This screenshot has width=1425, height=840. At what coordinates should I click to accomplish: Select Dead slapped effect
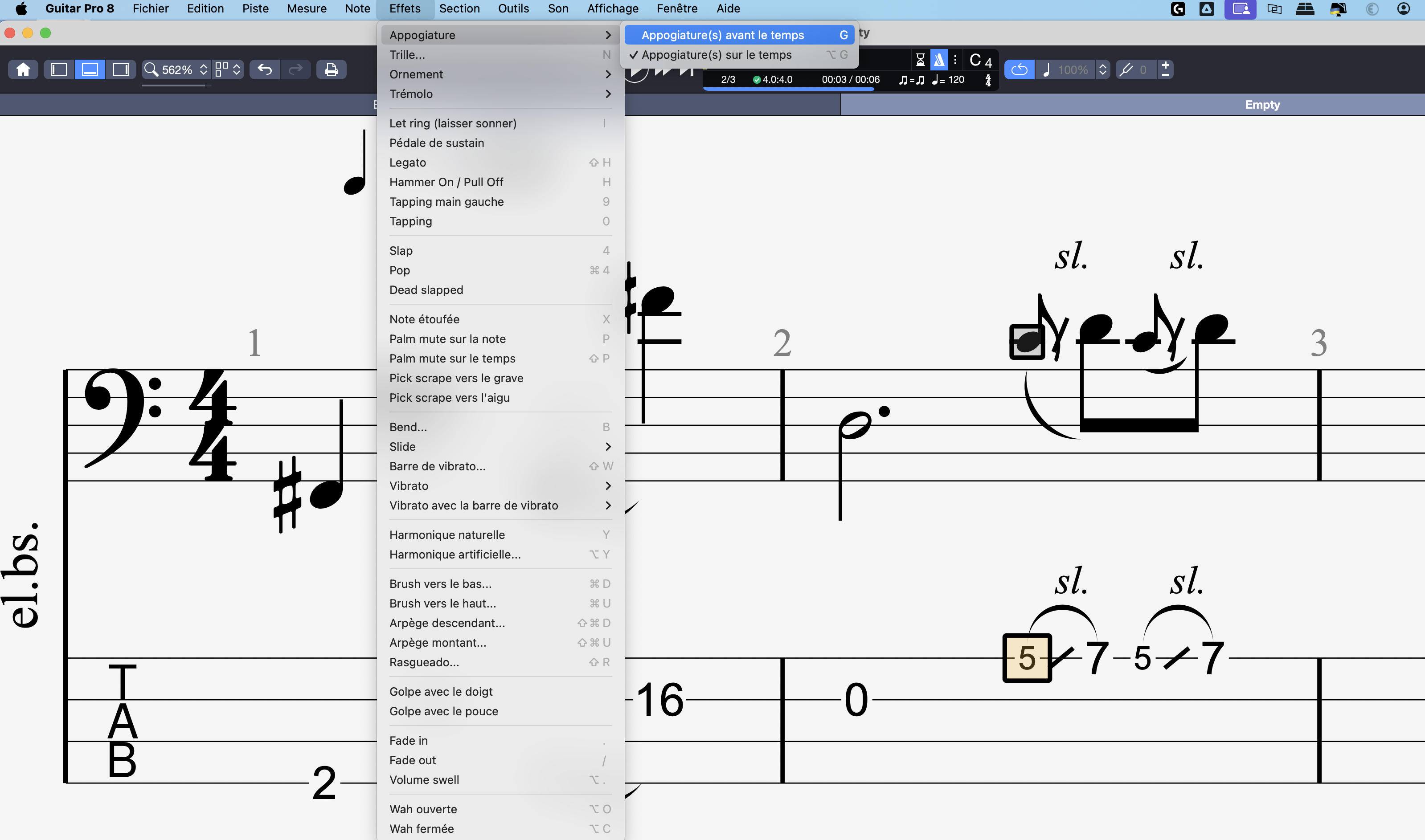tap(500, 290)
